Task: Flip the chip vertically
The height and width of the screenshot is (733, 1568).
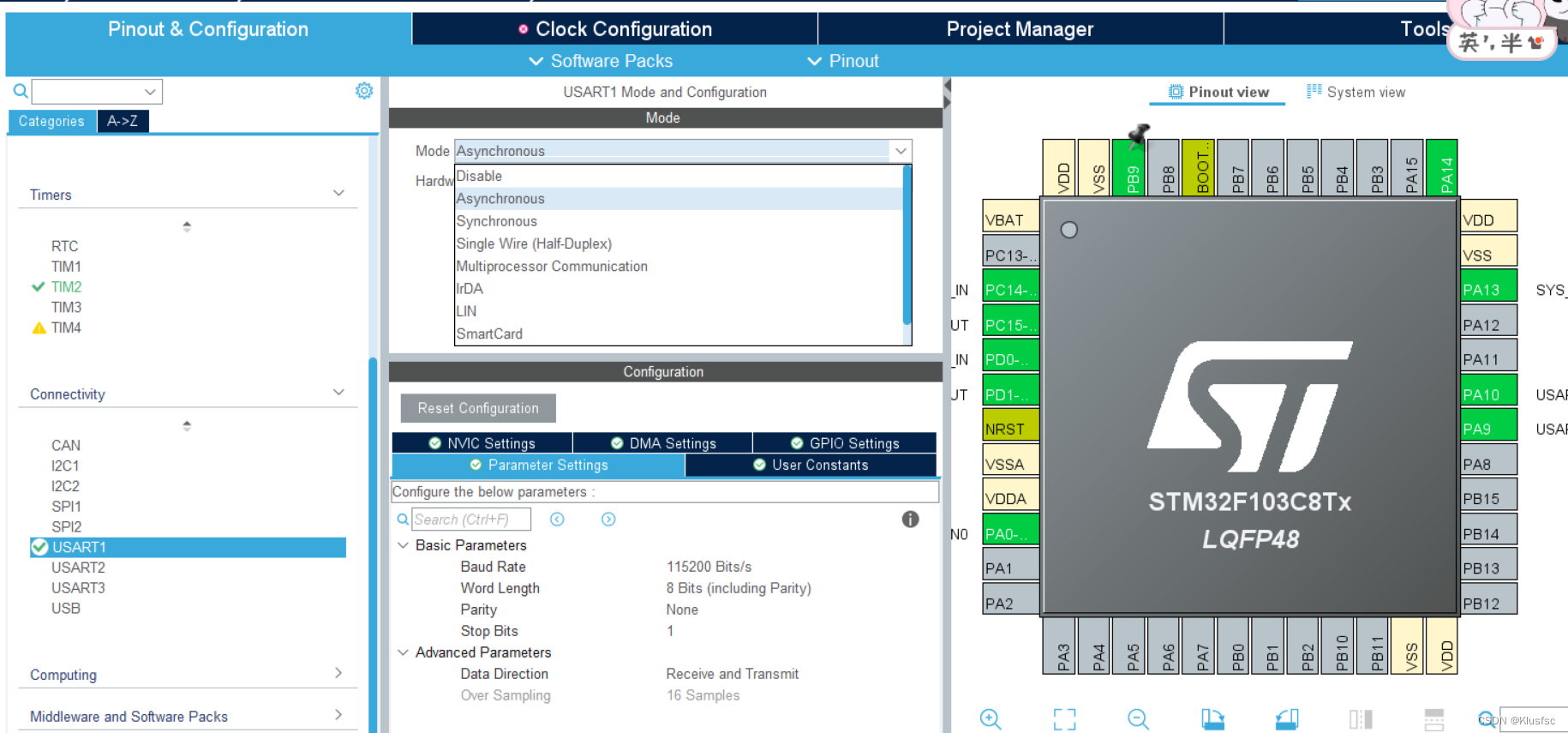Action: [1434, 718]
